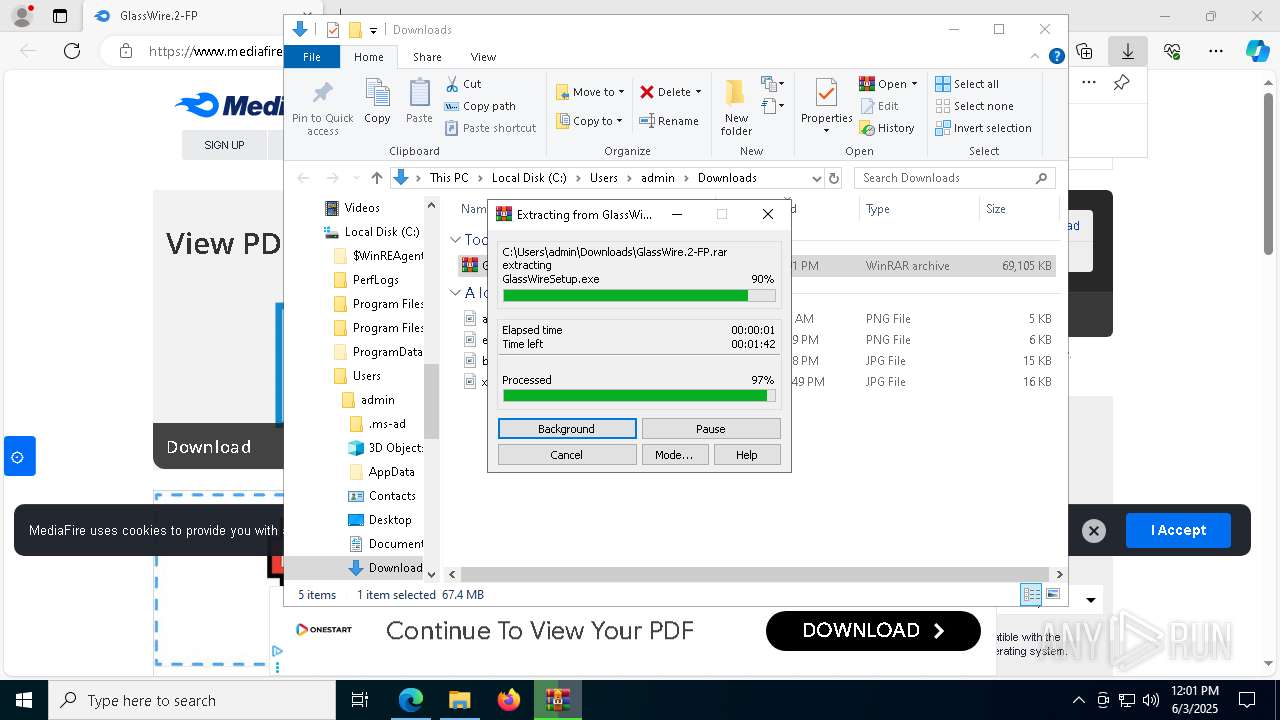Screen dimensions: 1280x720
Task: Click Mode... button in WinRAR dialog
Action: pyautogui.click(x=674, y=454)
